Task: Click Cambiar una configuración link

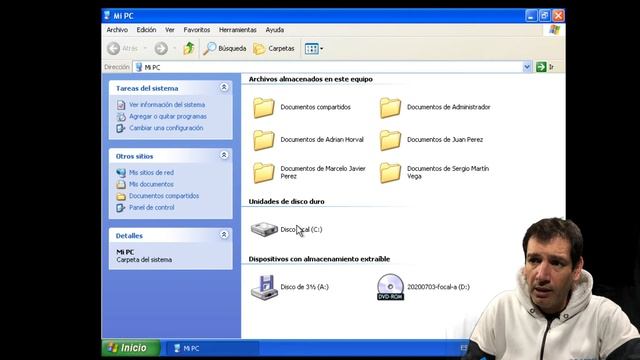Action: coord(166,128)
